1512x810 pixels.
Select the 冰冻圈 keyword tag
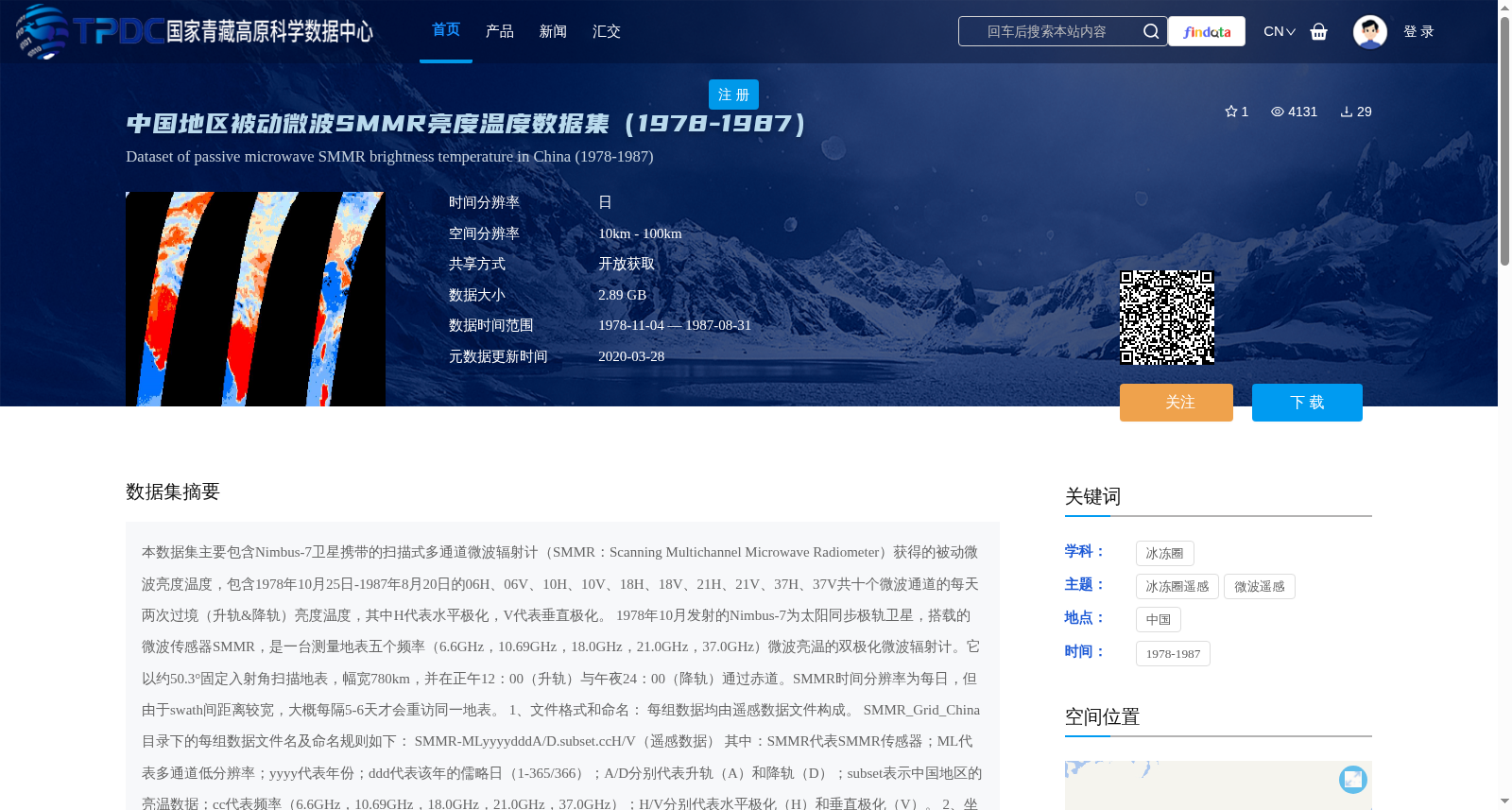click(x=1164, y=553)
